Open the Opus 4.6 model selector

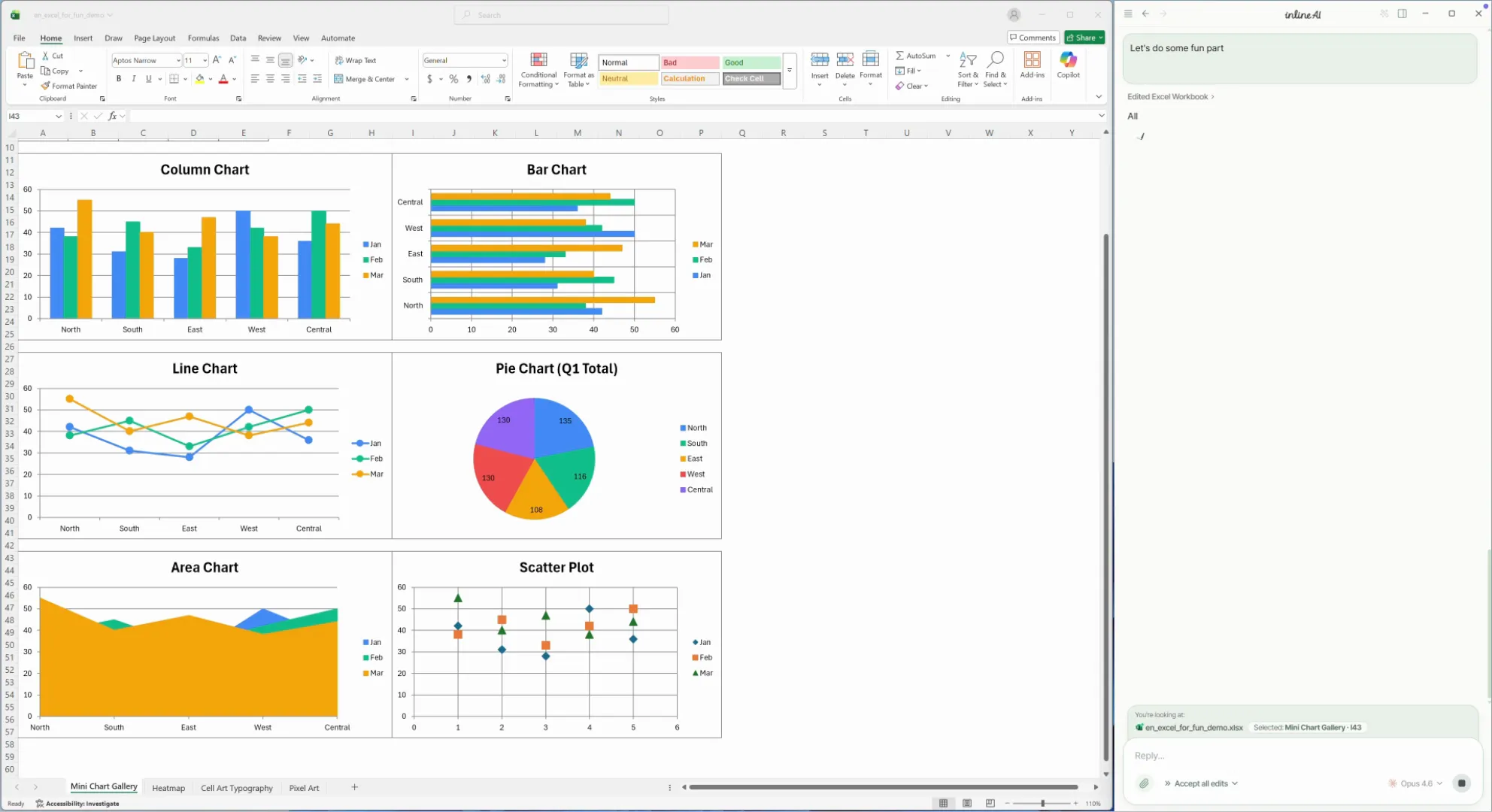pos(1416,783)
